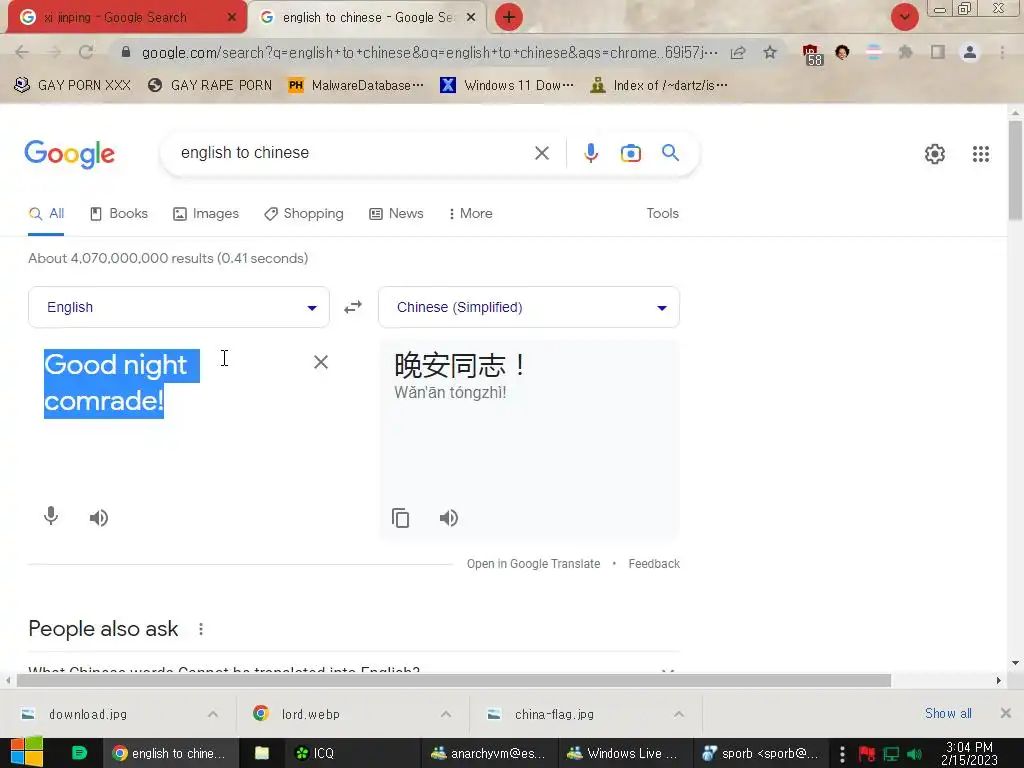The height and width of the screenshot is (768, 1024).
Task: Open the china-flag.jpg downloaded file
Action: [554, 714]
